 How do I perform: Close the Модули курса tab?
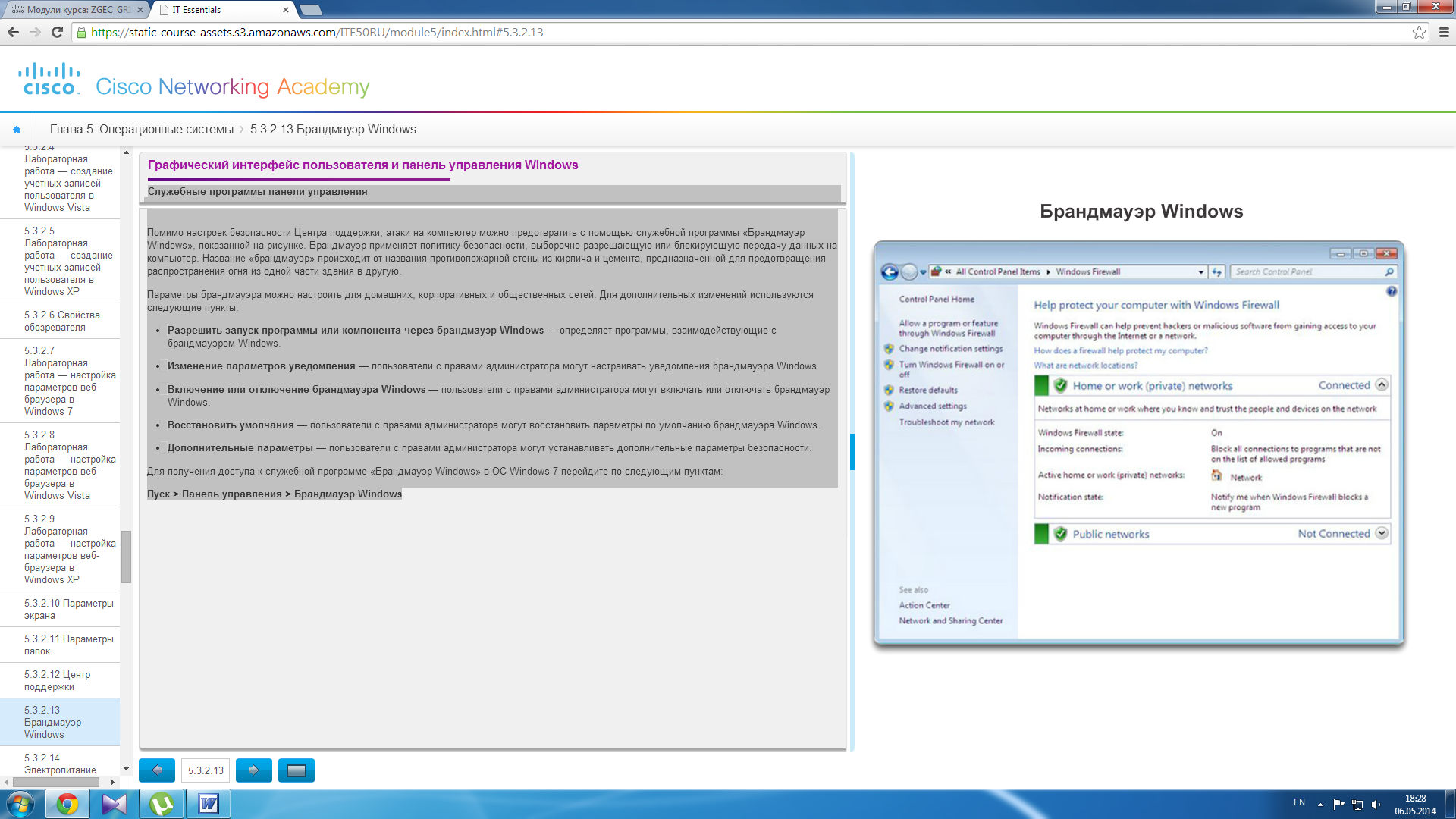140,10
